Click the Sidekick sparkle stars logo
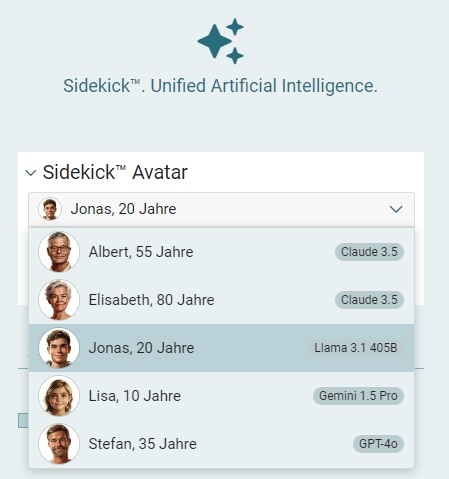This screenshot has height=479, width=449. (x=220, y=41)
